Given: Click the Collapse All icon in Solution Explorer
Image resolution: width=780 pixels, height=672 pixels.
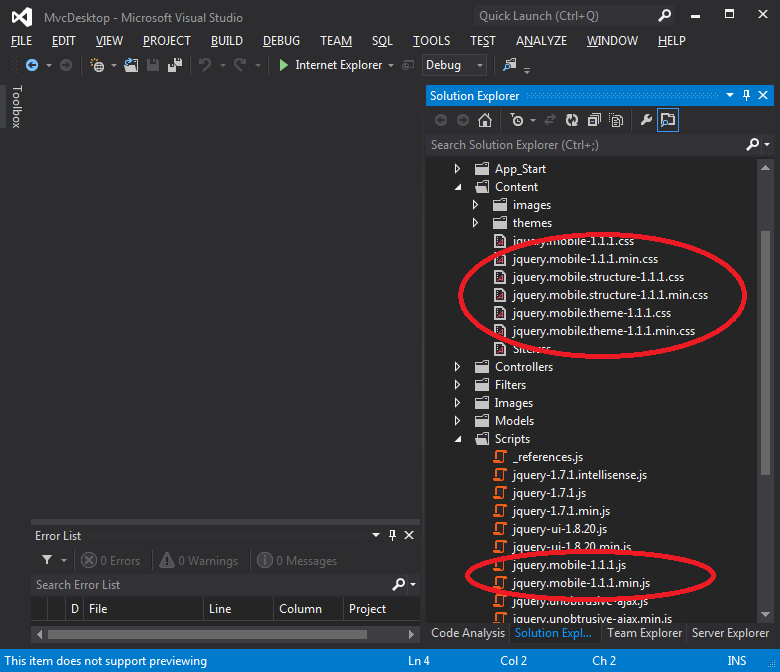Looking at the screenshot, I should point(594,120).
